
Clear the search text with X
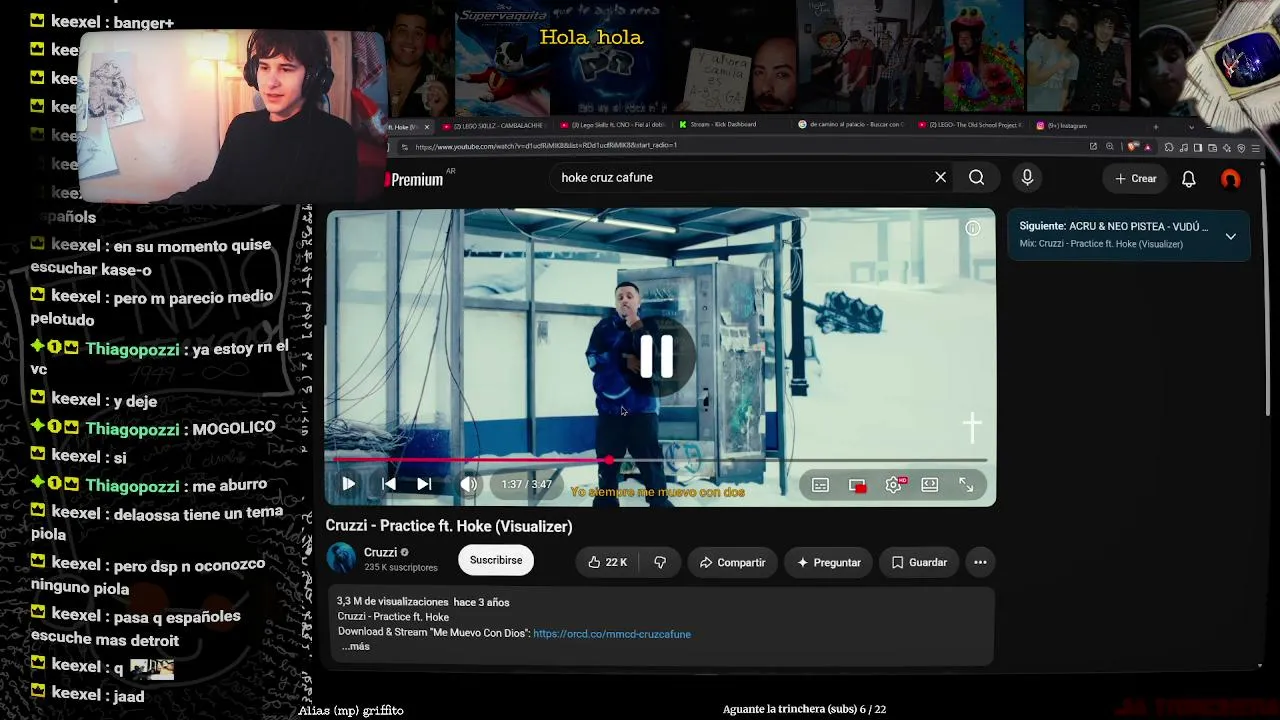point(940,177)
